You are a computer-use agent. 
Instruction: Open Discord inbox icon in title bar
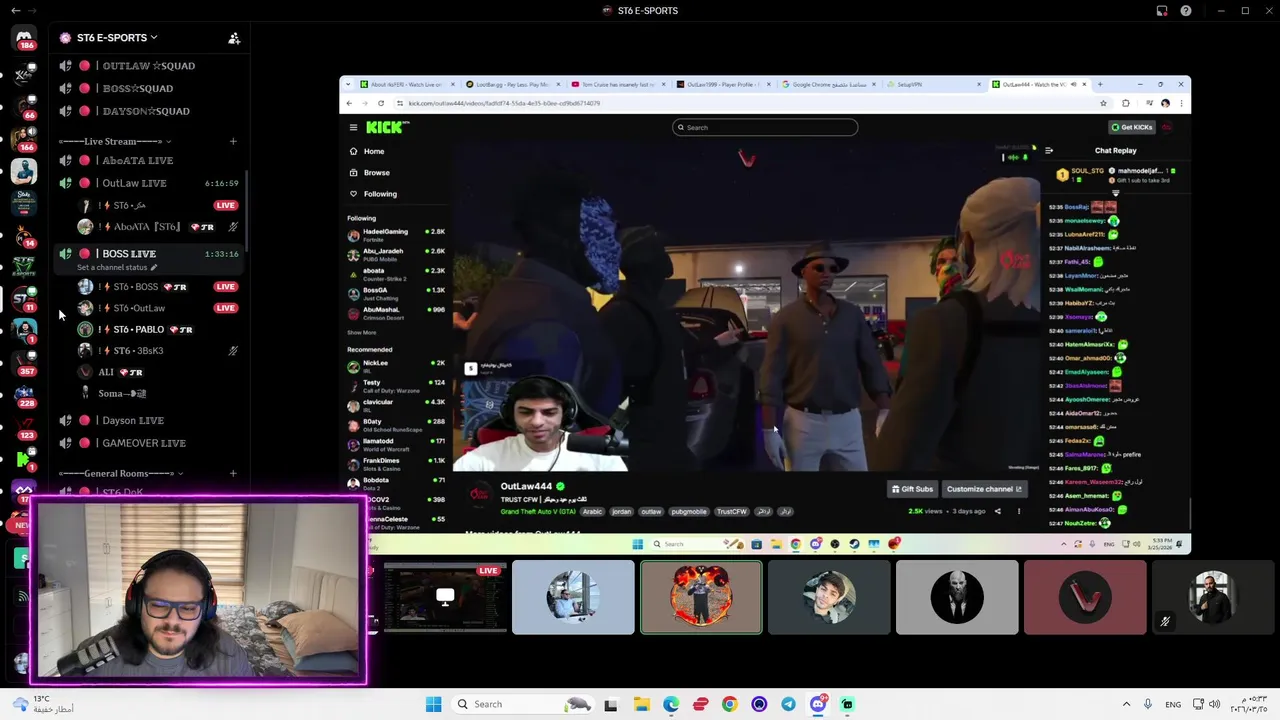[x=1162, y=11]
